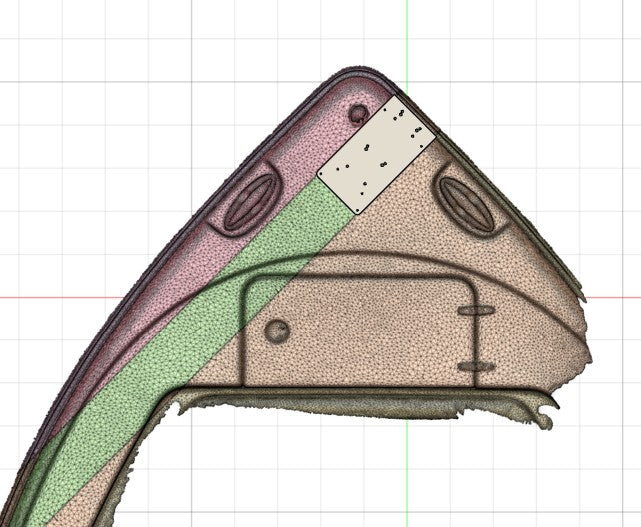
Task: Select the beige rectangular plate face
Action: (x=377, y=155)
